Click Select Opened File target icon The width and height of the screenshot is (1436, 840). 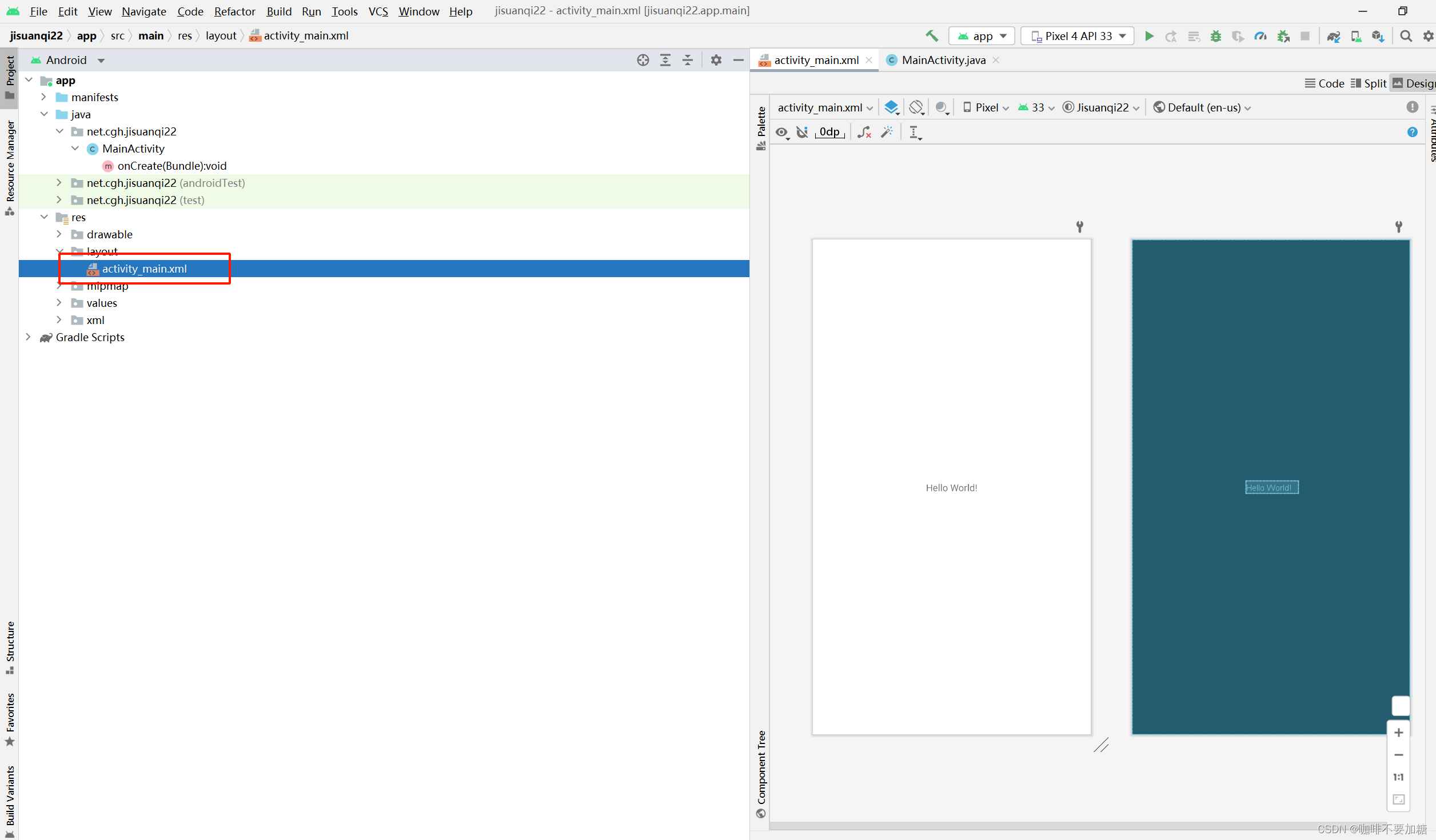(643, 60)
